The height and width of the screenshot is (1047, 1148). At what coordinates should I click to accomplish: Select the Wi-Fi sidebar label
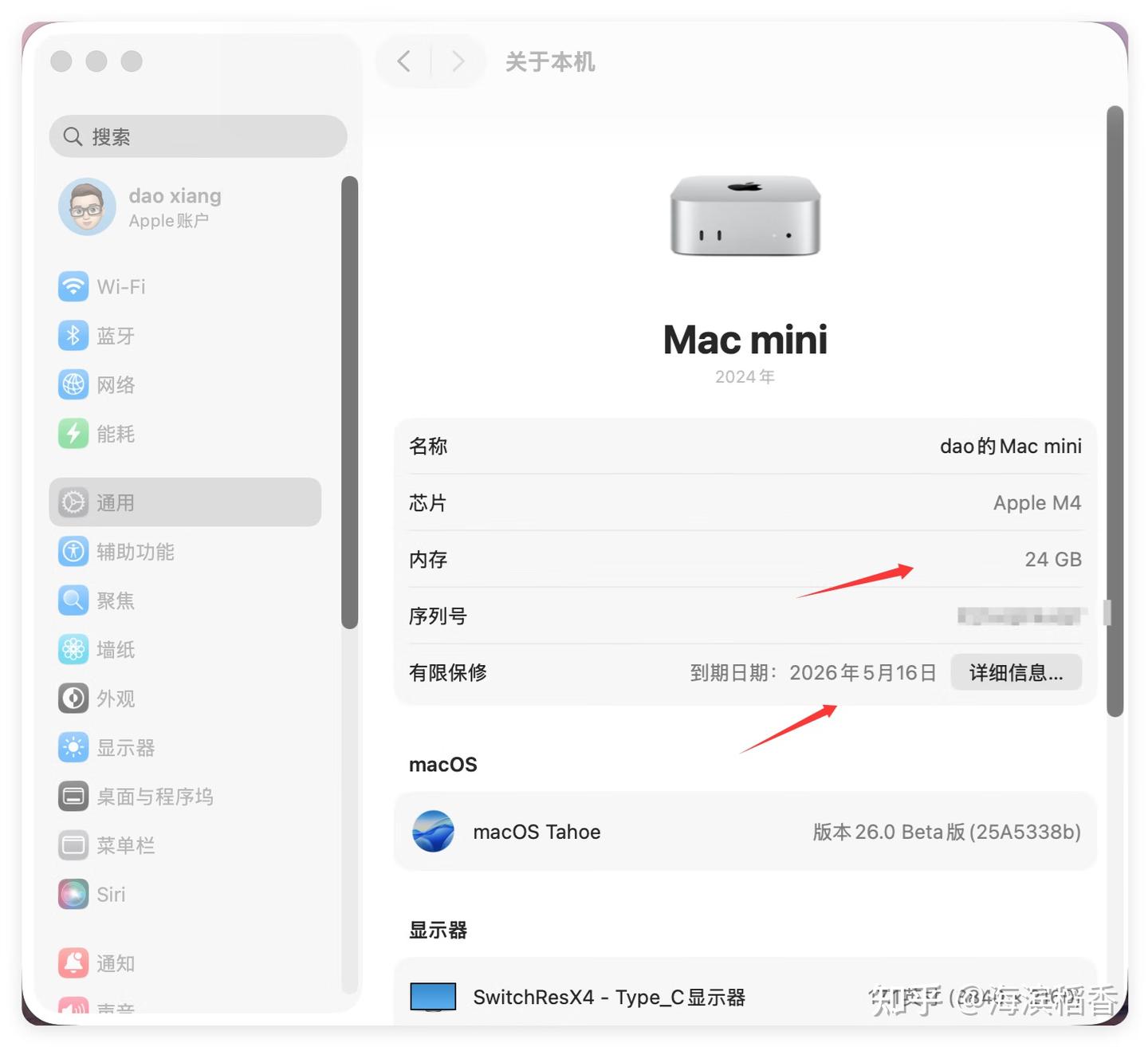pyautogui.click(x=121, y=287)
